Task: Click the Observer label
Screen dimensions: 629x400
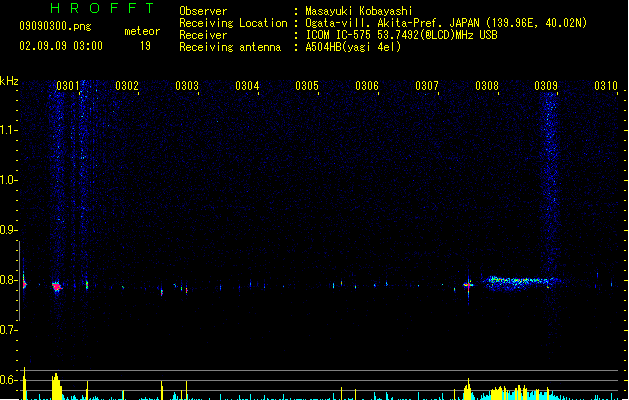Action: tap(203, 11)
